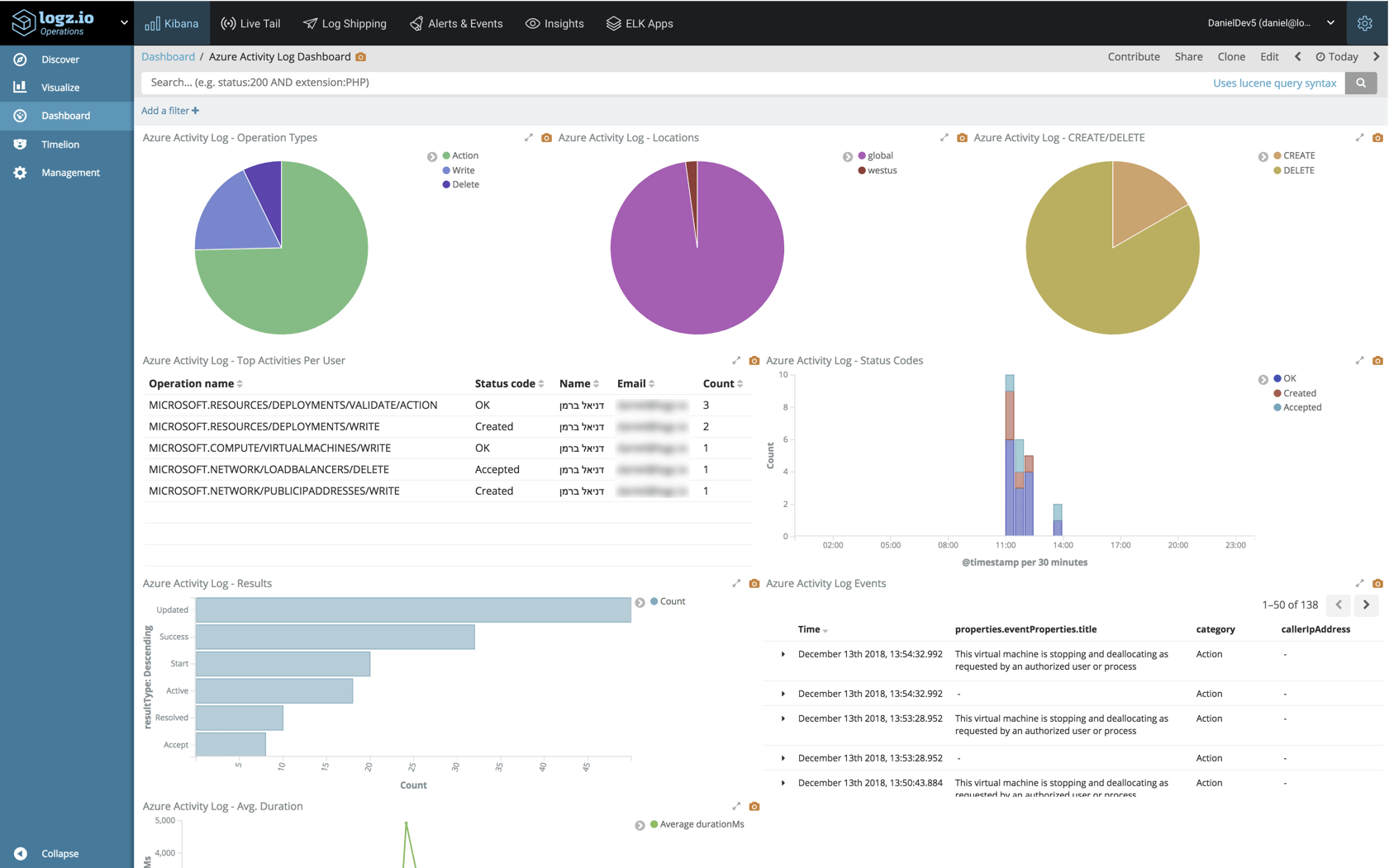Expand the Activity Log Events panel
Image resolution: width=1389 pixels, height=868 pixels.
pyautogui.click(x=1360, y=584)
